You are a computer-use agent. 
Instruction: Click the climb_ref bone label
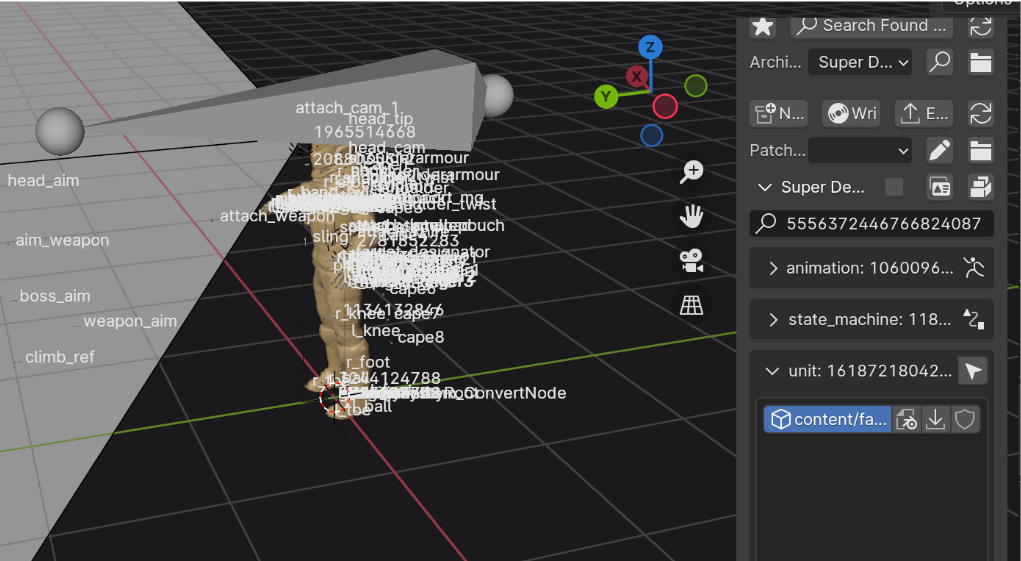pos(60,357)
